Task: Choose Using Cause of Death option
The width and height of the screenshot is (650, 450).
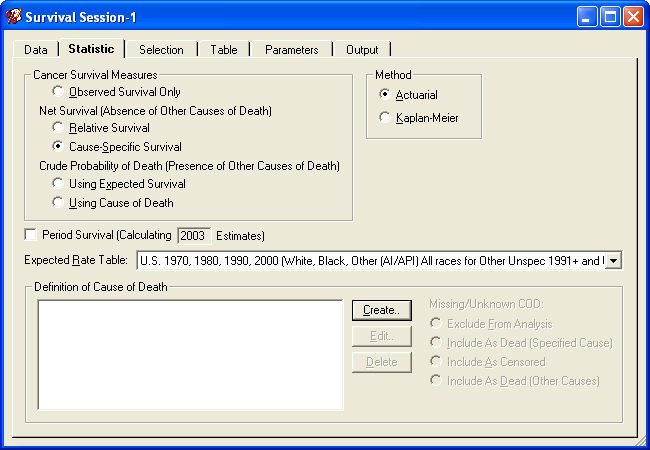Action: 58,203
